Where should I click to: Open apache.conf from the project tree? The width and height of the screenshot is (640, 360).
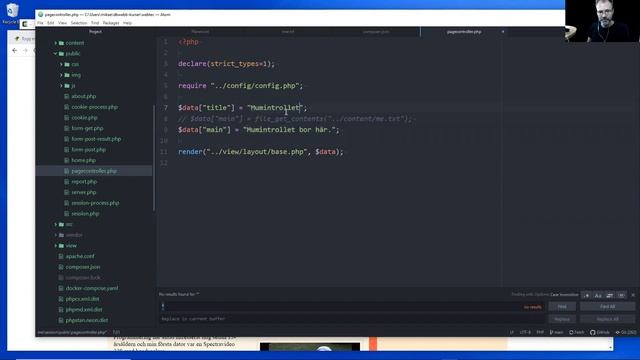coord(80,256)
